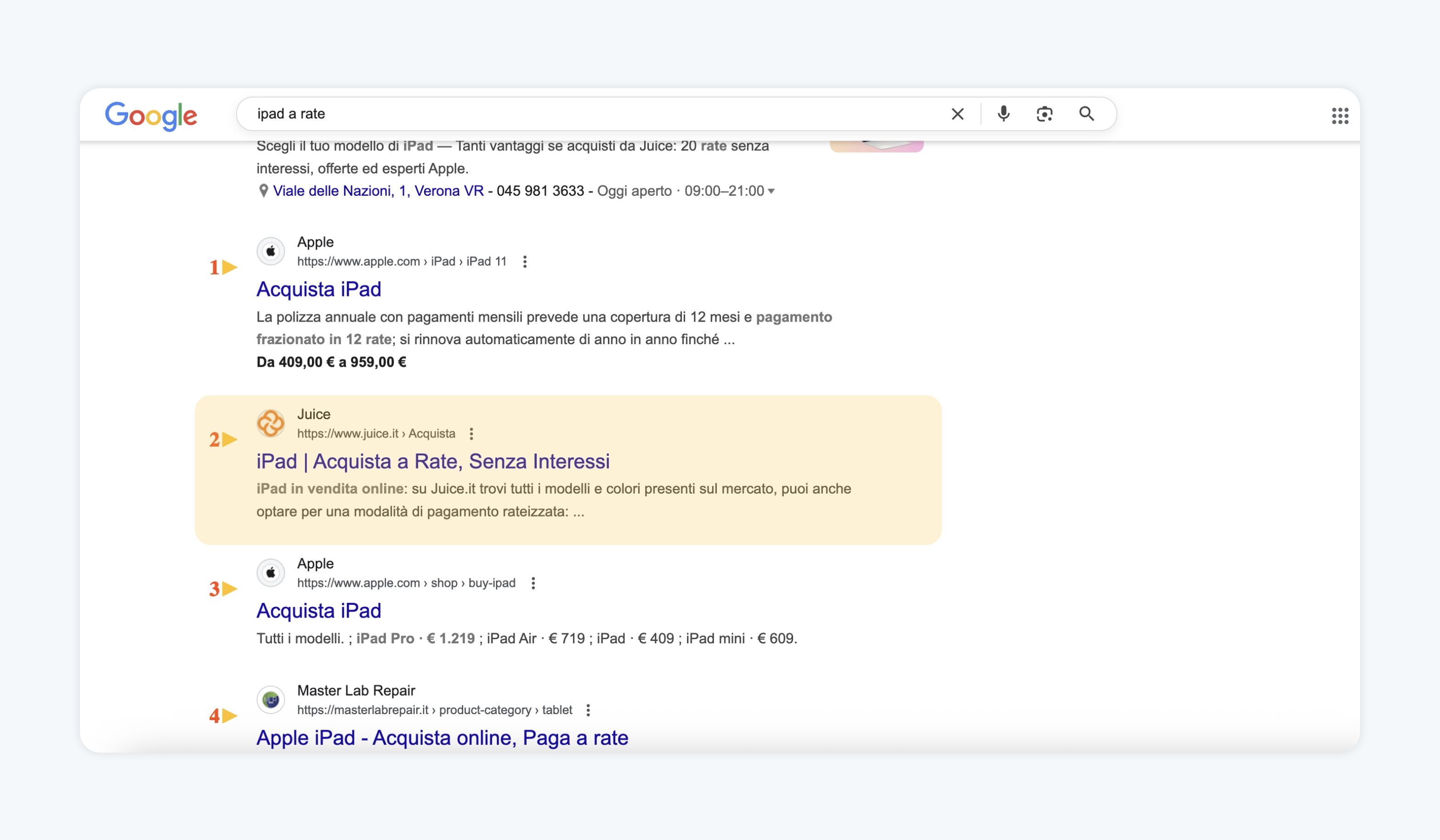This screenshot has width=1440, height=840.
Task: Click the site name "Master Lab Repair"
Action: 356,691
